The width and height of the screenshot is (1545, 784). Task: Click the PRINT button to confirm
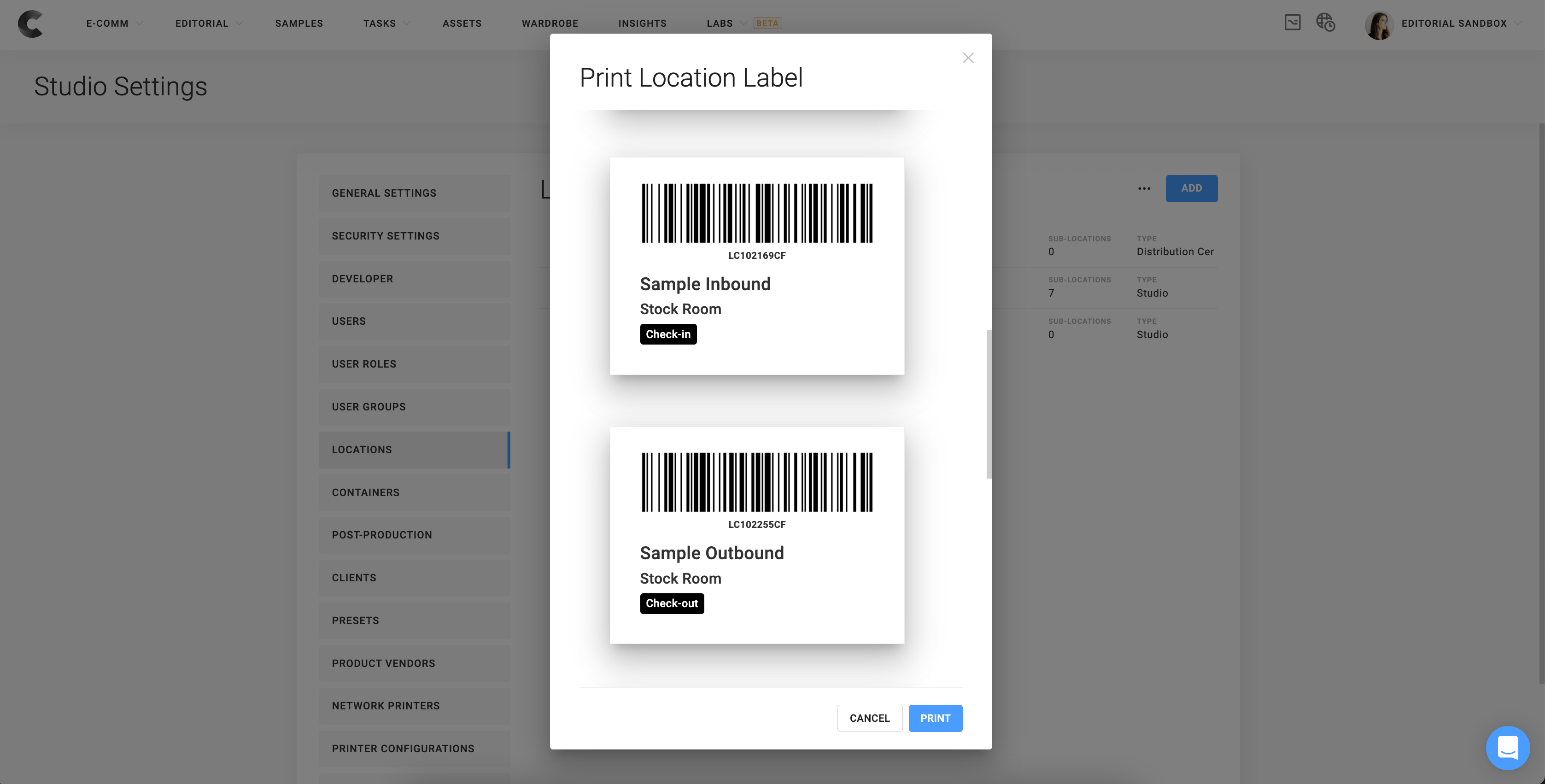(935, 718)
